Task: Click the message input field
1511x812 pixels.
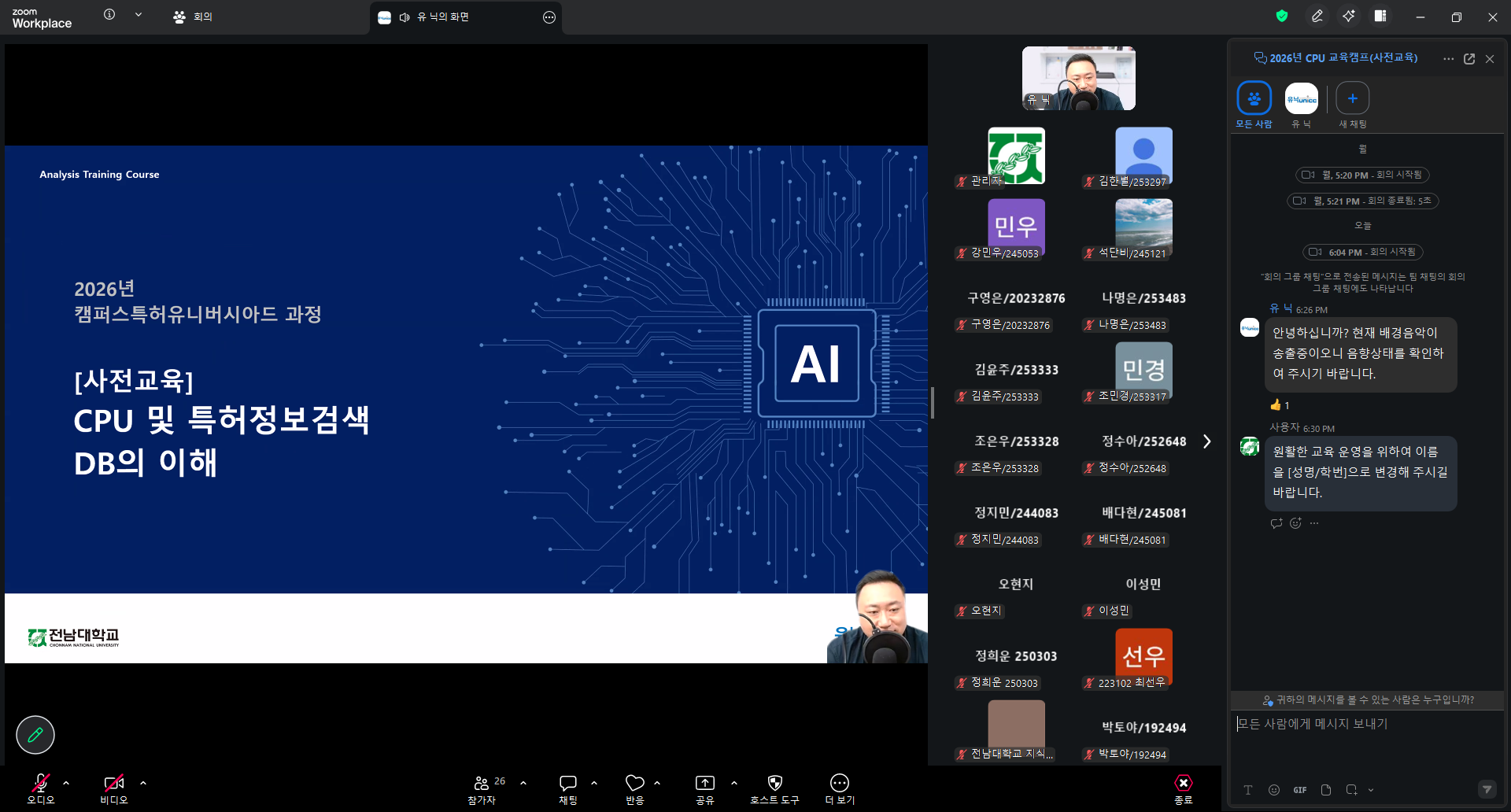Action: coord(1367,743)
